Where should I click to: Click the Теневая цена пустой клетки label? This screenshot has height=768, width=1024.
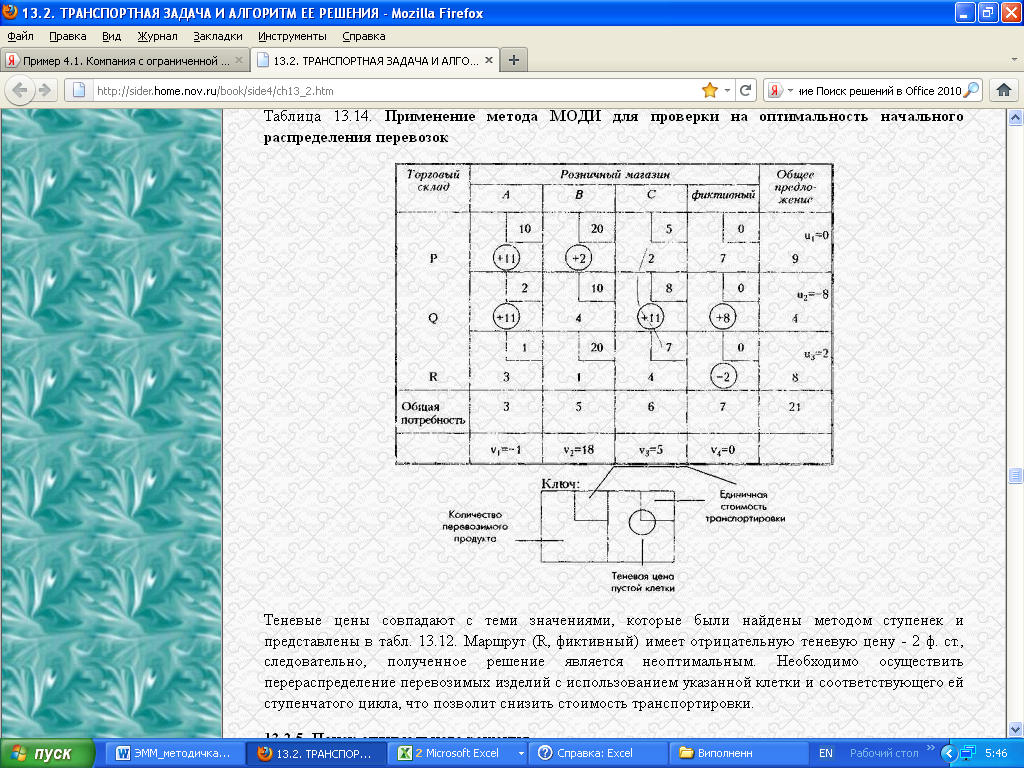[x=643, y=583]
